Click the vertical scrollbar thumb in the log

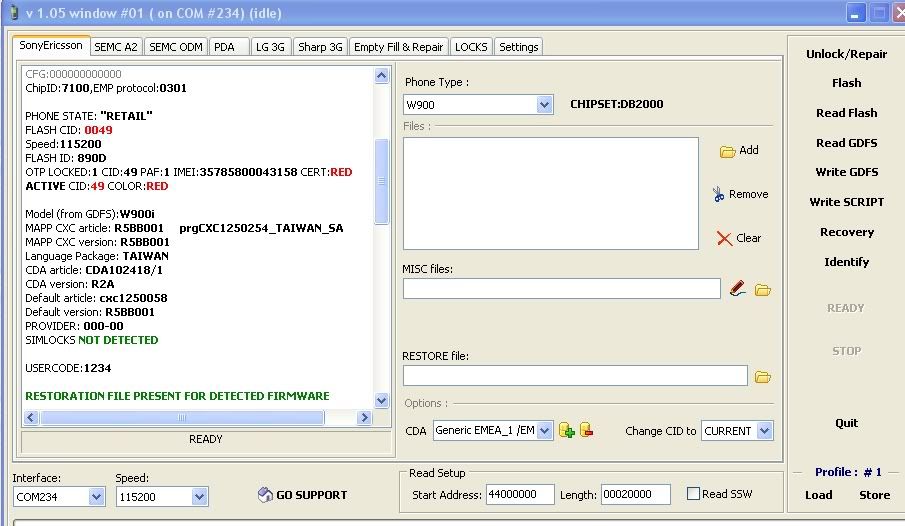coord(382,181)
